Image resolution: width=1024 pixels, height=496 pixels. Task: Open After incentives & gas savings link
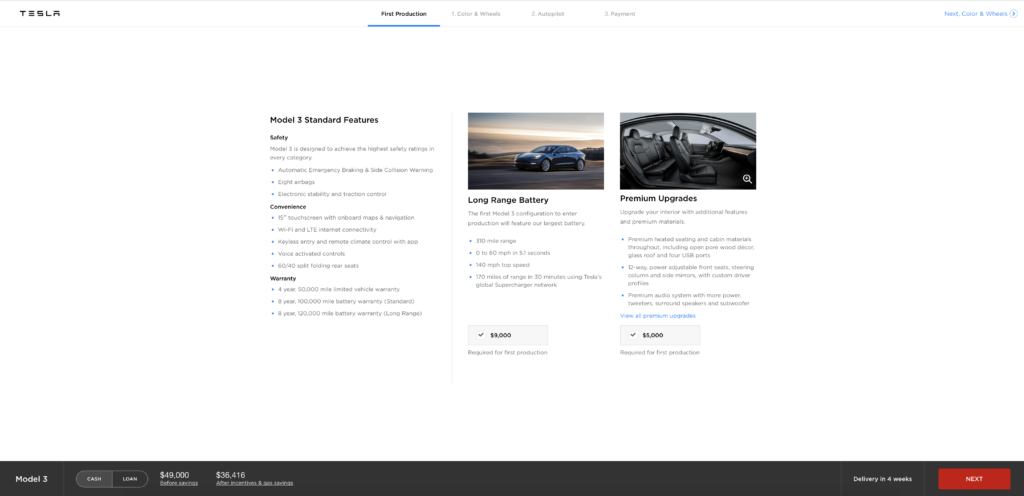pyautogui.click(x=255, y=484)
